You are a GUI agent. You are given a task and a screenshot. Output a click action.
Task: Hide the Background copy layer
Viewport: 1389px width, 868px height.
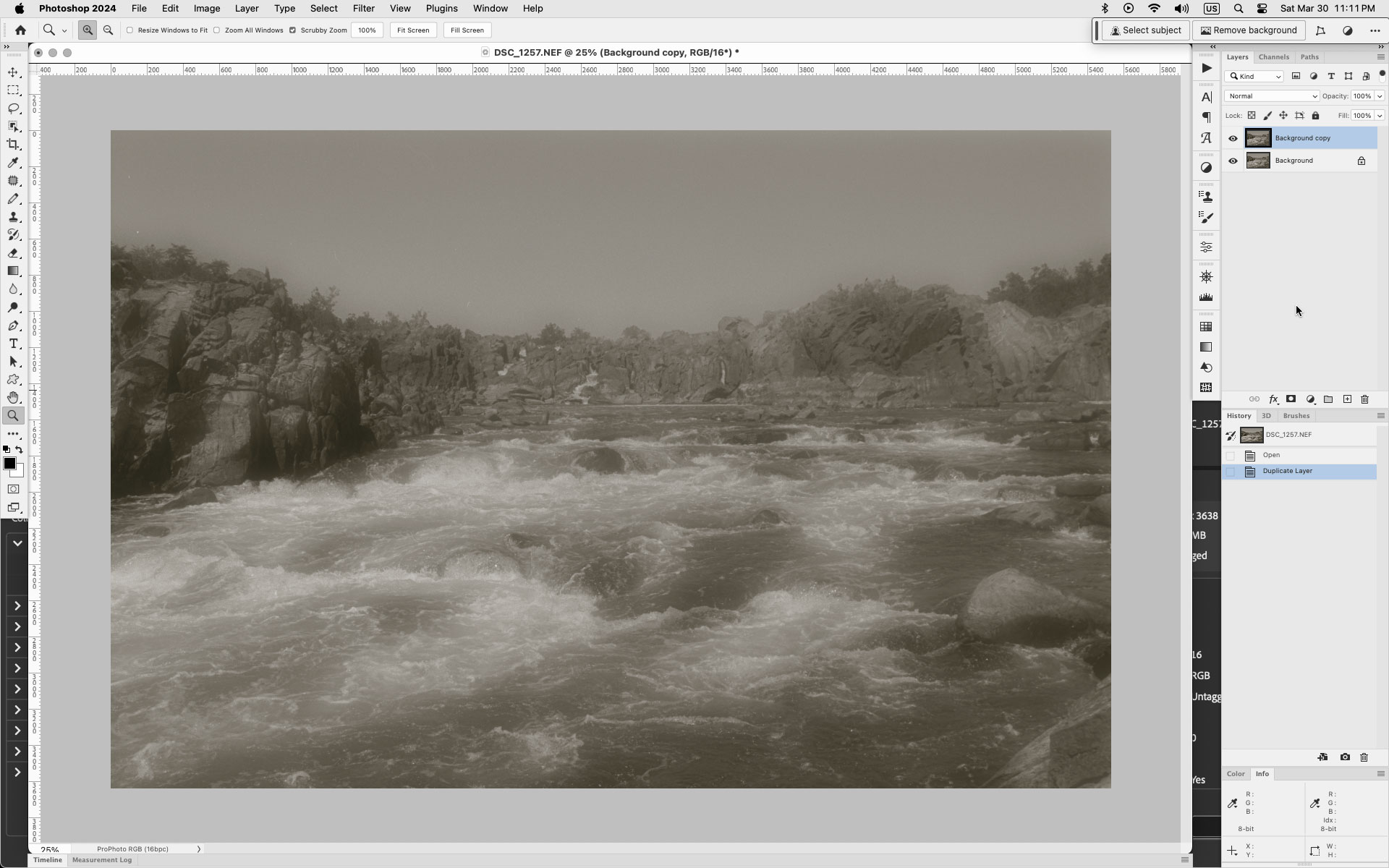[1233, 137]
